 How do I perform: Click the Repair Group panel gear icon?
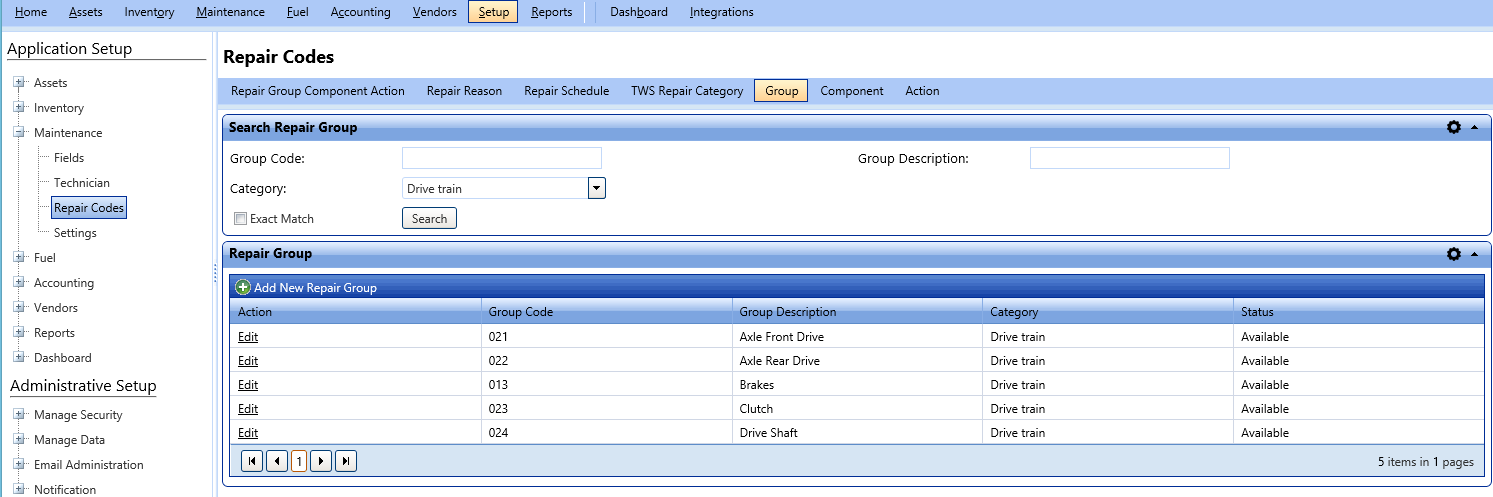(1454, 254)
